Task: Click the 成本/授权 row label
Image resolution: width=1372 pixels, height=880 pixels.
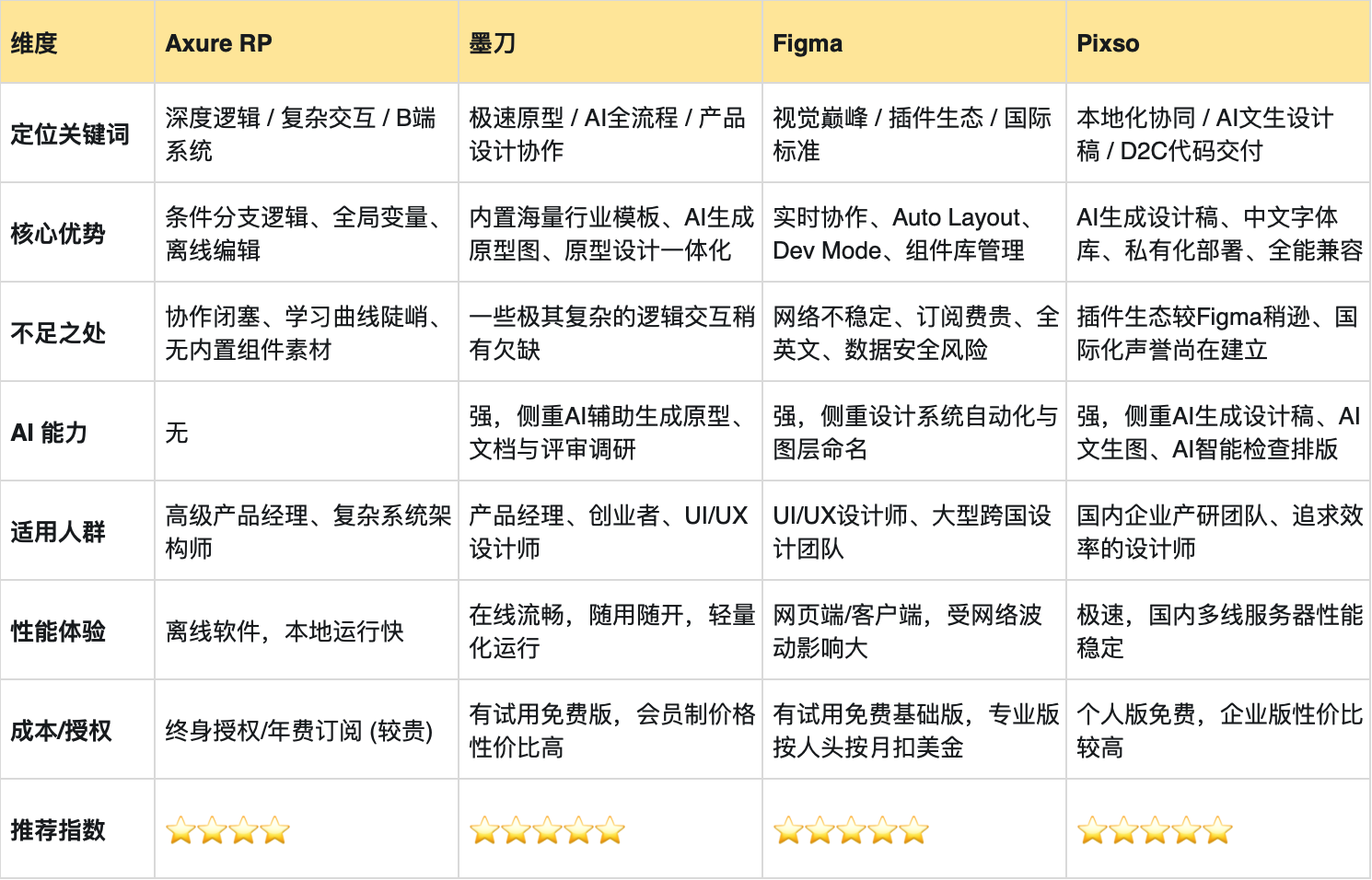Action: (77, 730)
